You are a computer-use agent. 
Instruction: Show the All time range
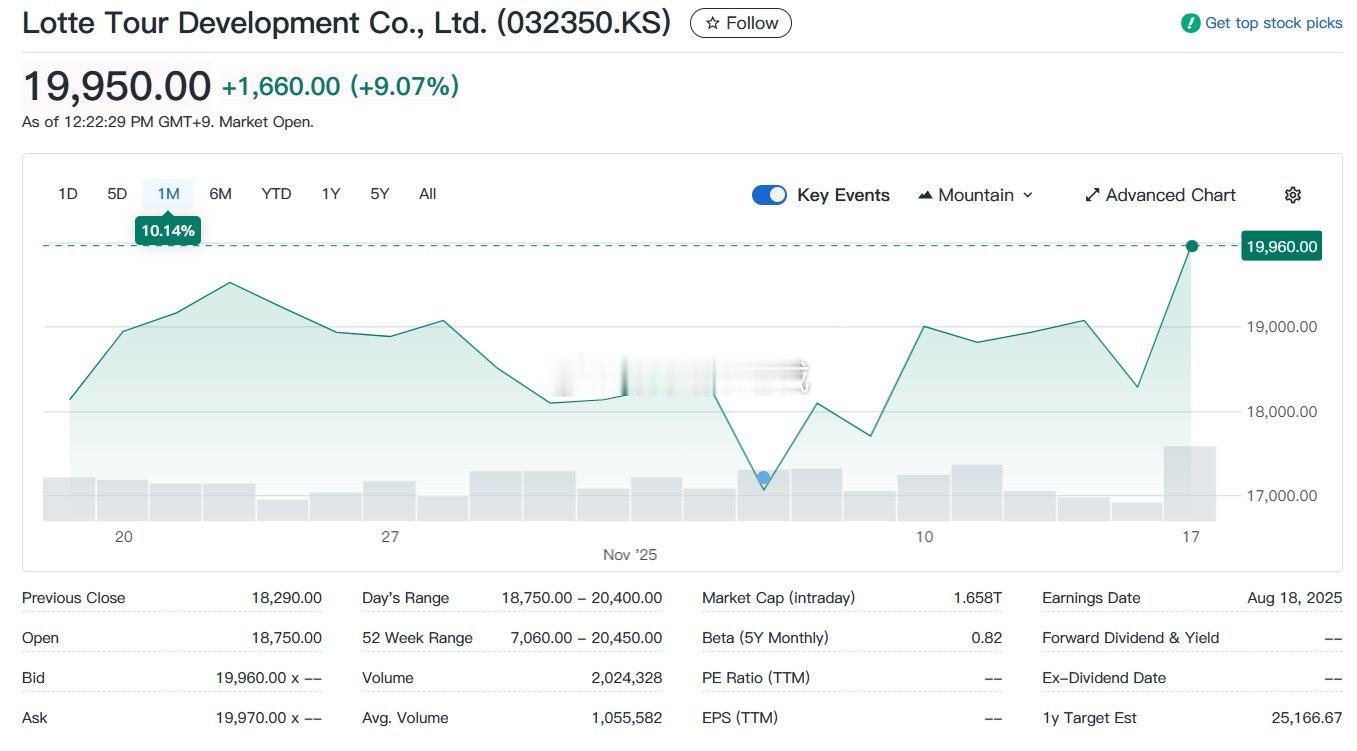pyautogui.click(x=427, y=194)
